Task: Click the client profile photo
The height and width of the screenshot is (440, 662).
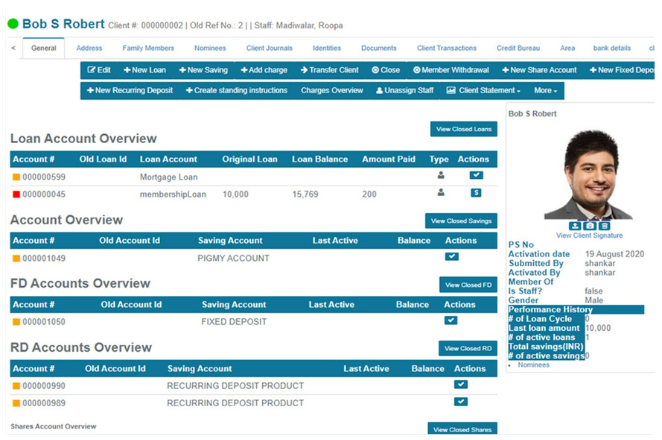Action: pos(589,175)
